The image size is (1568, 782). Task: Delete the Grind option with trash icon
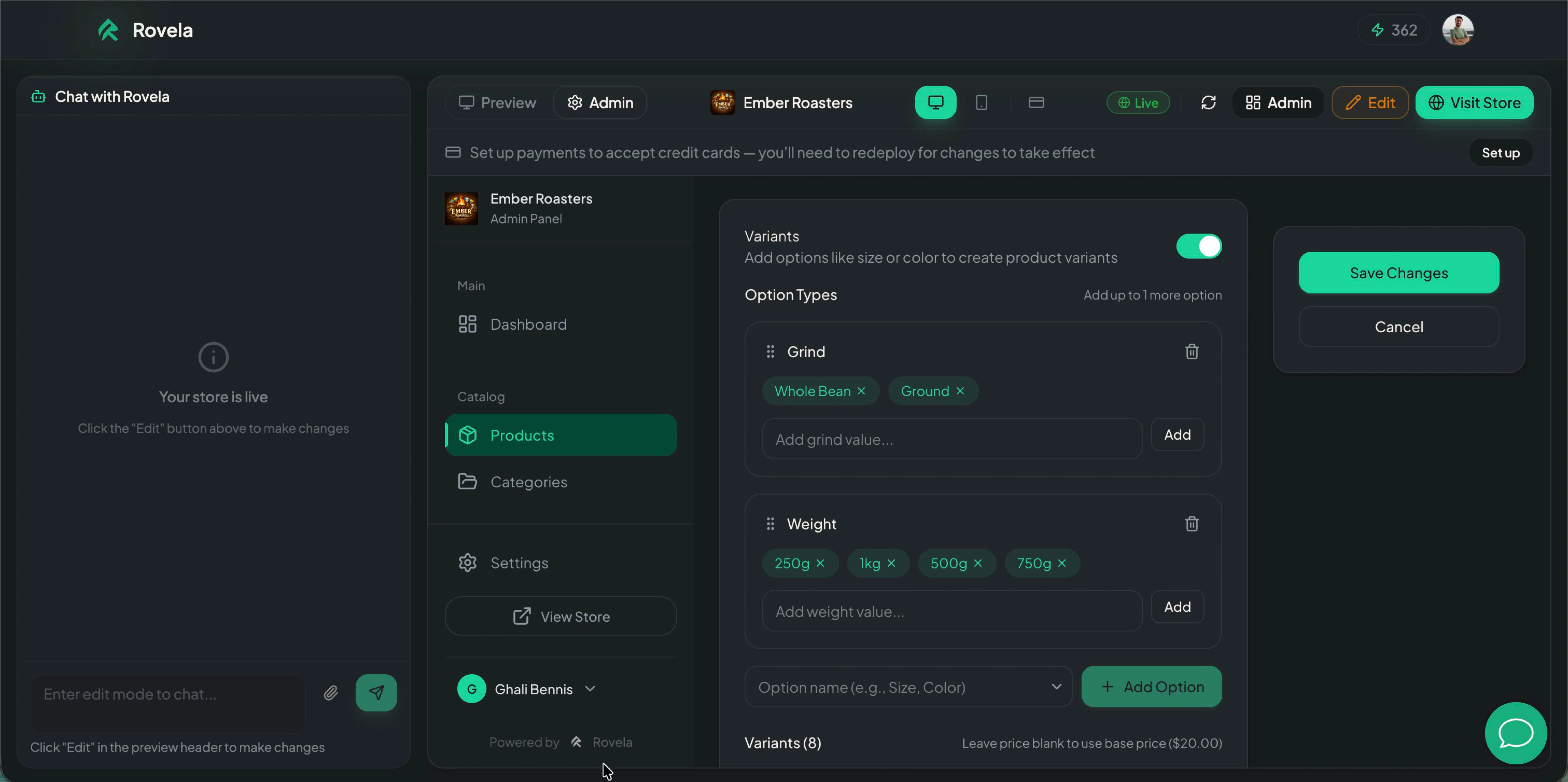click(x=1192, y=351)
